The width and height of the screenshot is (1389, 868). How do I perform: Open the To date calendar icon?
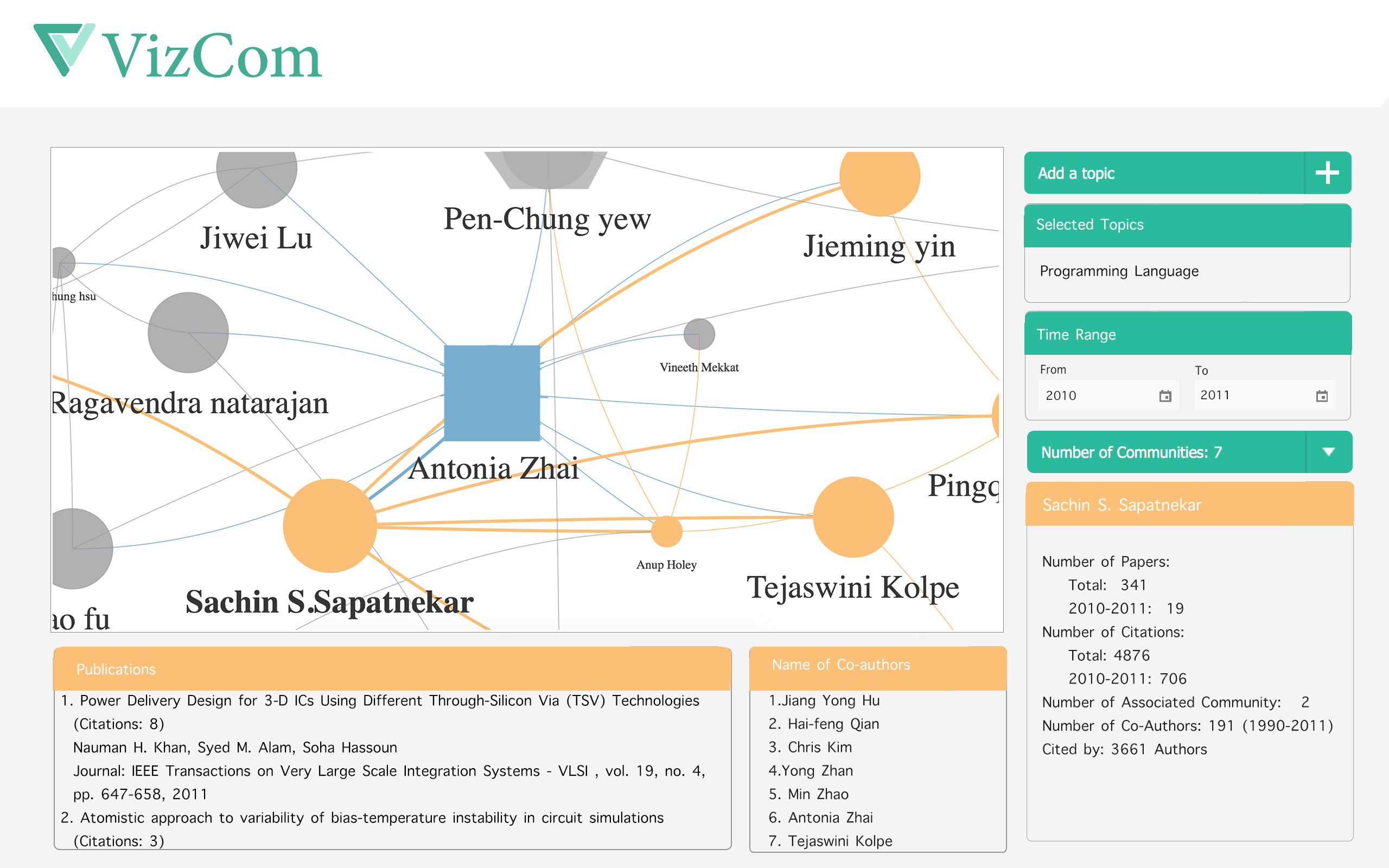pyautogui.click(x=1321, y=396)
